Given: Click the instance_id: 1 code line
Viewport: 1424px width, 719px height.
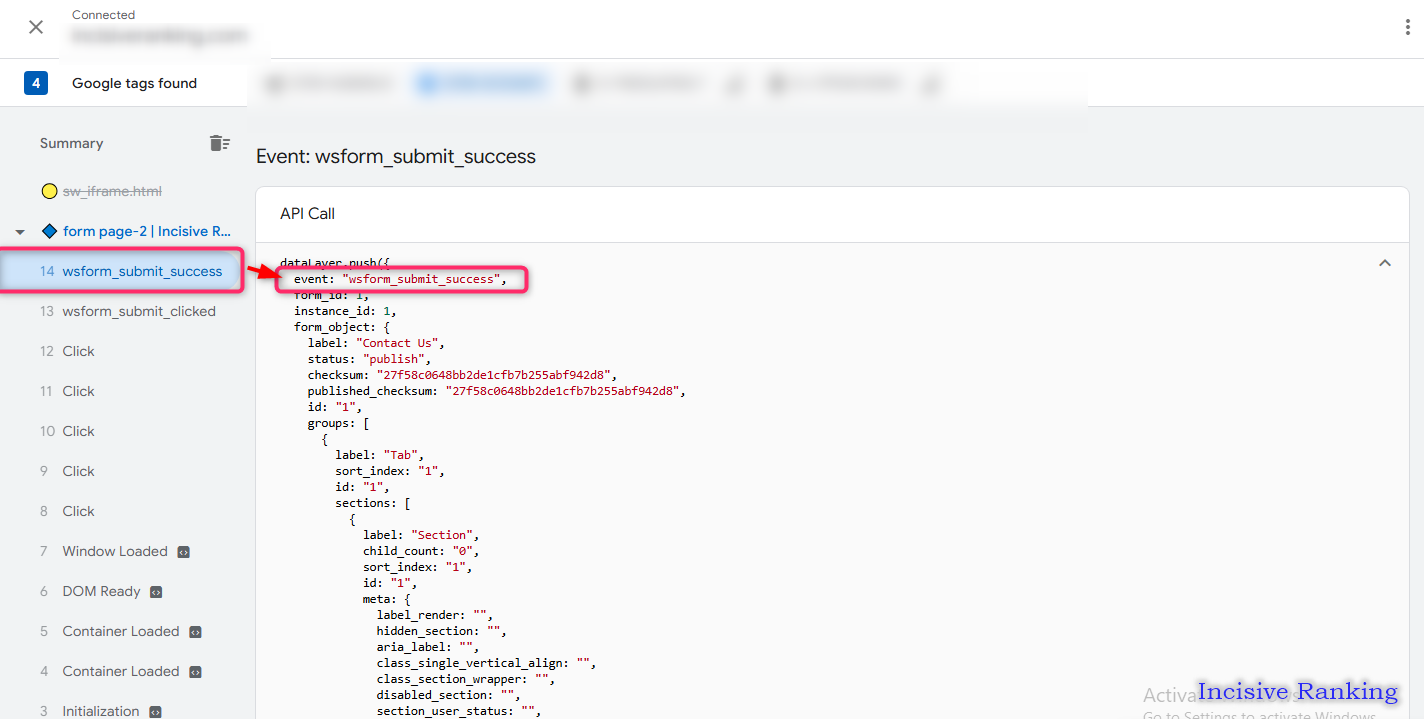Looking at the screenshot, I should pyautogui.click(x=345, y=311).
